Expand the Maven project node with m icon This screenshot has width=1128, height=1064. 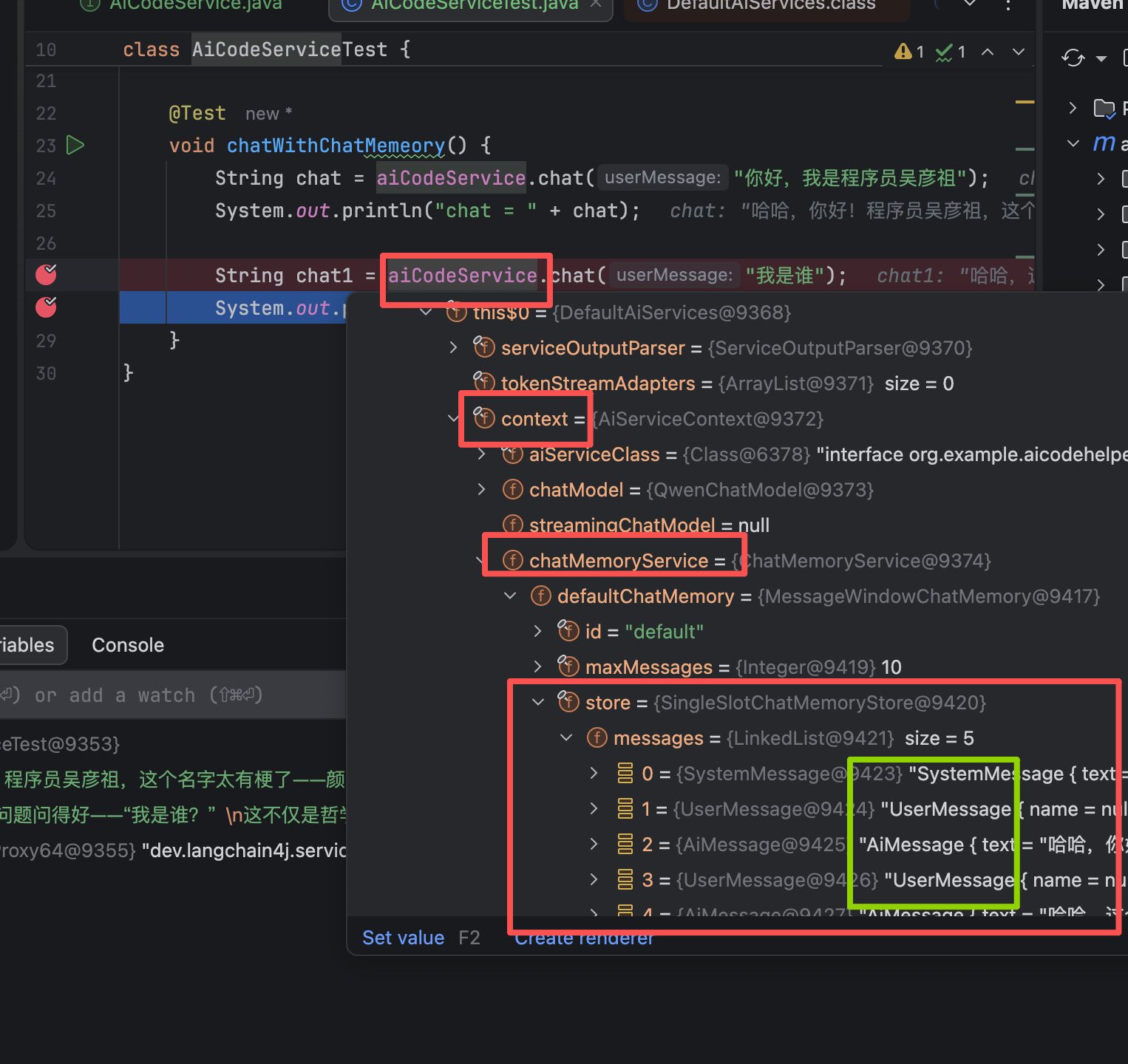coord(1073,143)
